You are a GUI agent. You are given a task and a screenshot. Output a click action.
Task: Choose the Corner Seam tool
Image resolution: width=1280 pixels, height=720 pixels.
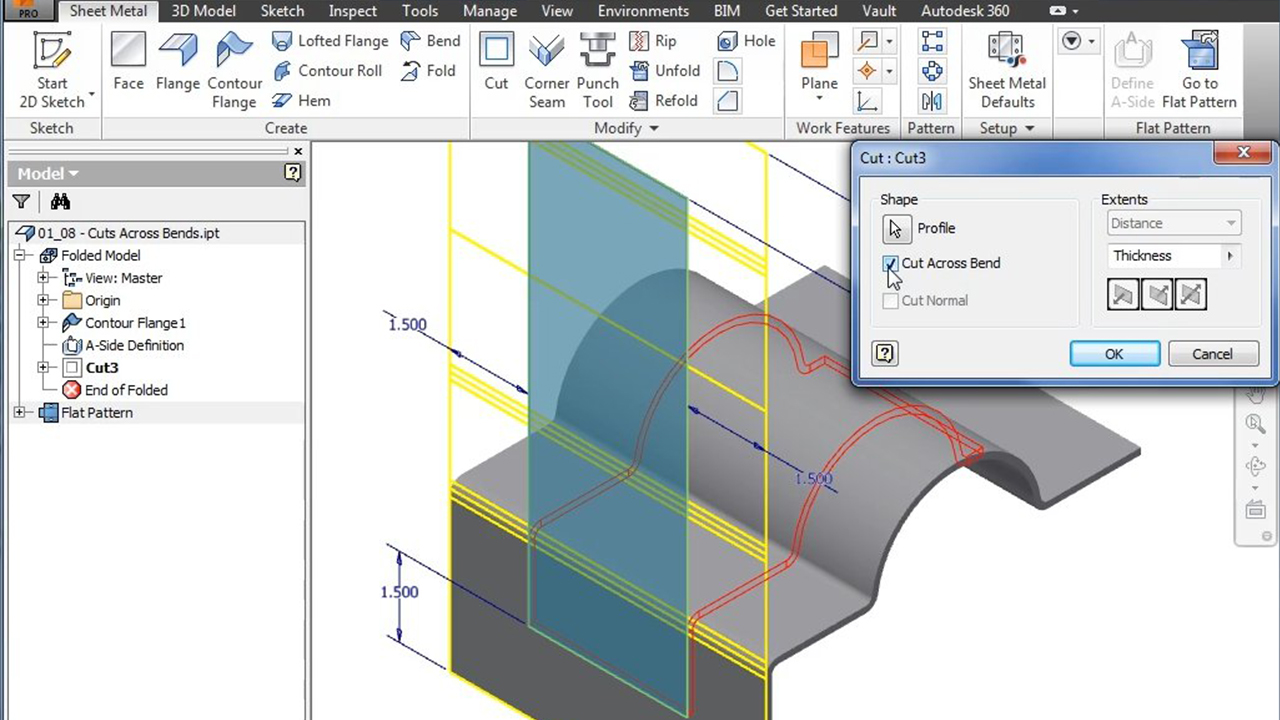coord(547,68)
